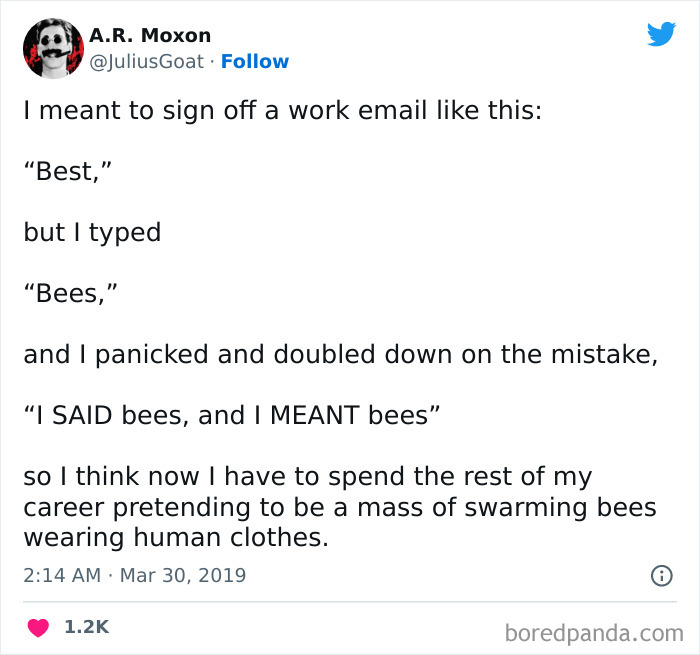Click the "I meant to sign off" line

click(283, 110)
